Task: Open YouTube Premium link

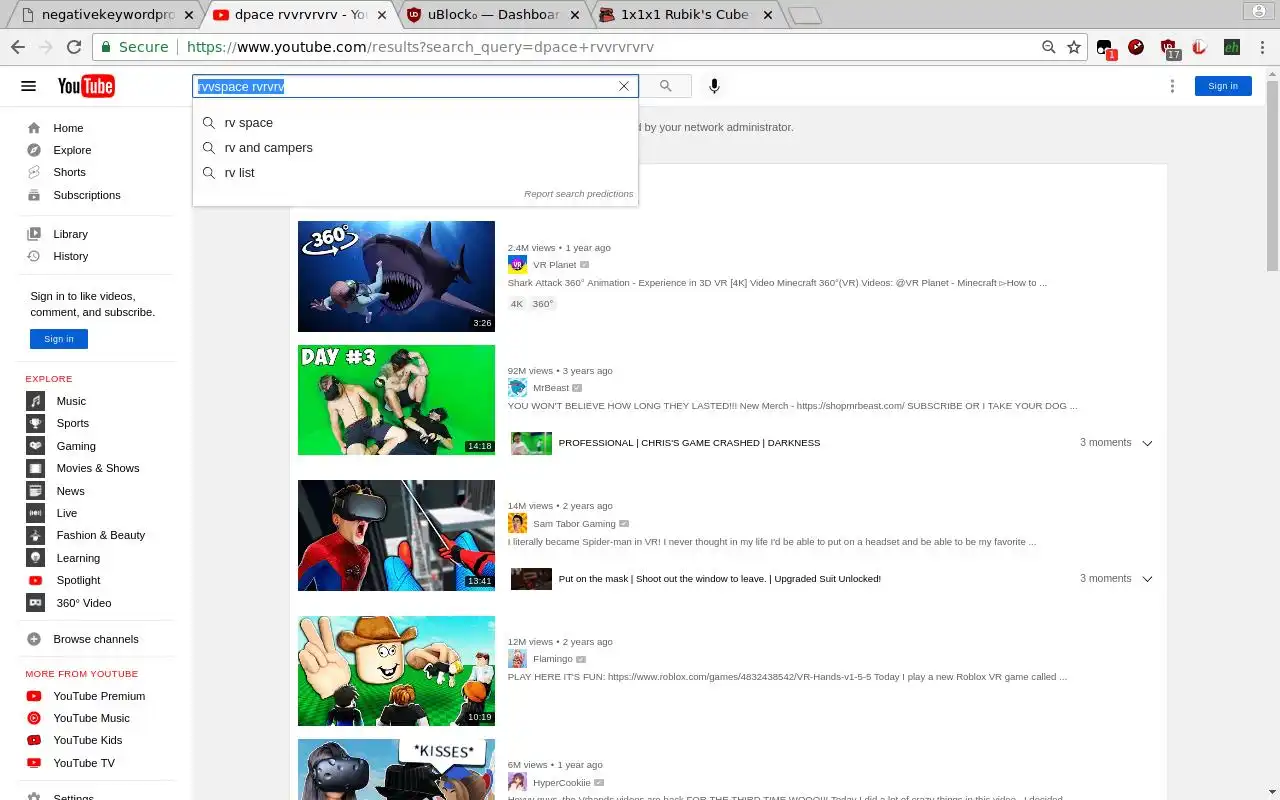Action: tap(97, 696)
